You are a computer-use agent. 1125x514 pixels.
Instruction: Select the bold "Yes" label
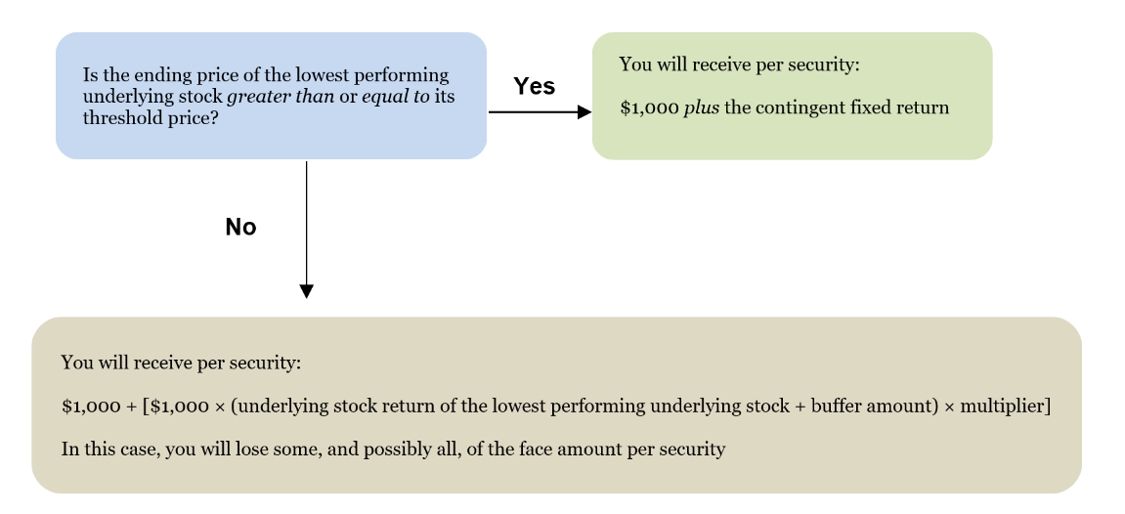[535, 86]
